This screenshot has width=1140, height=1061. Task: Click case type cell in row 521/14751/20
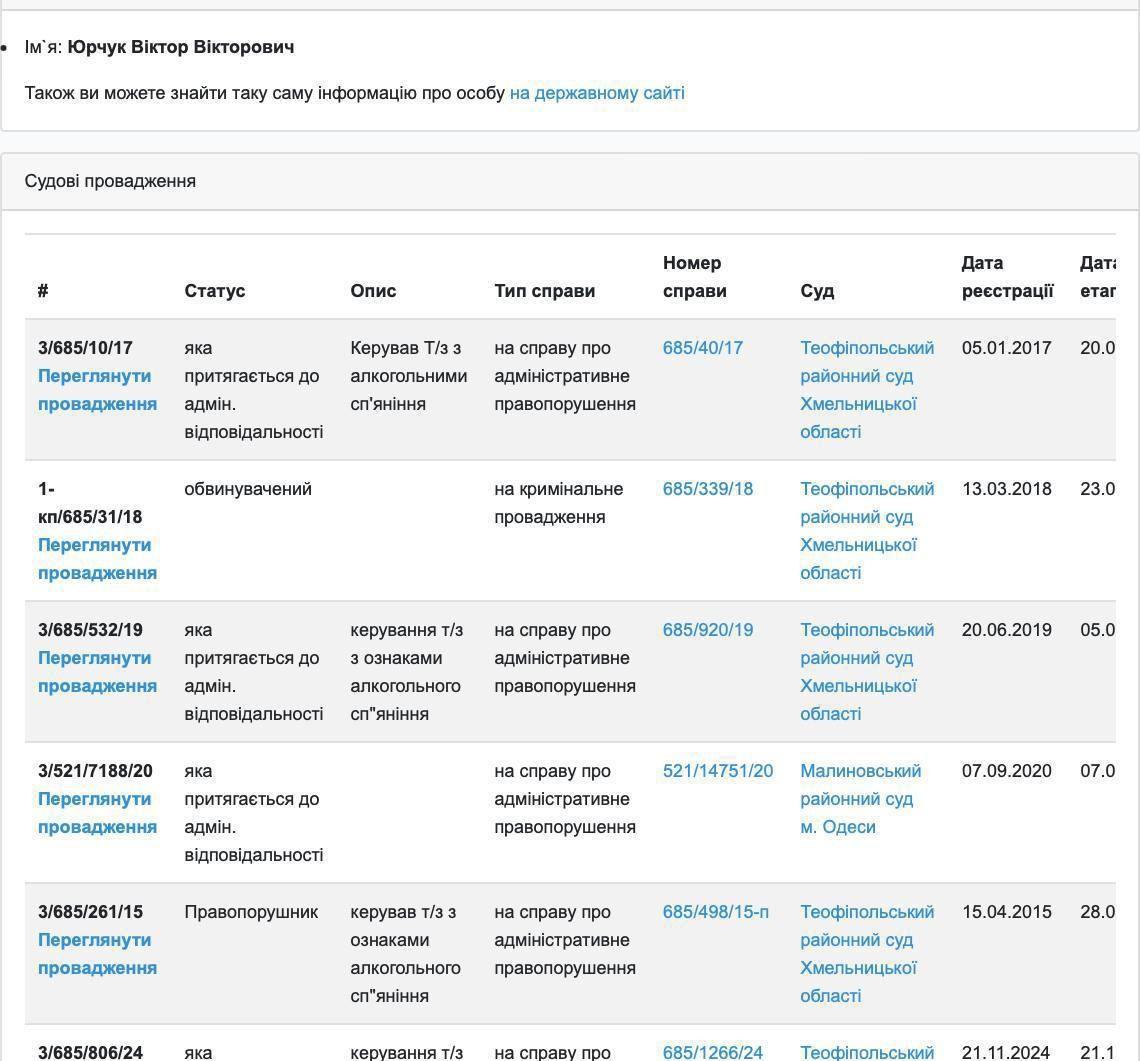[565, 798]
